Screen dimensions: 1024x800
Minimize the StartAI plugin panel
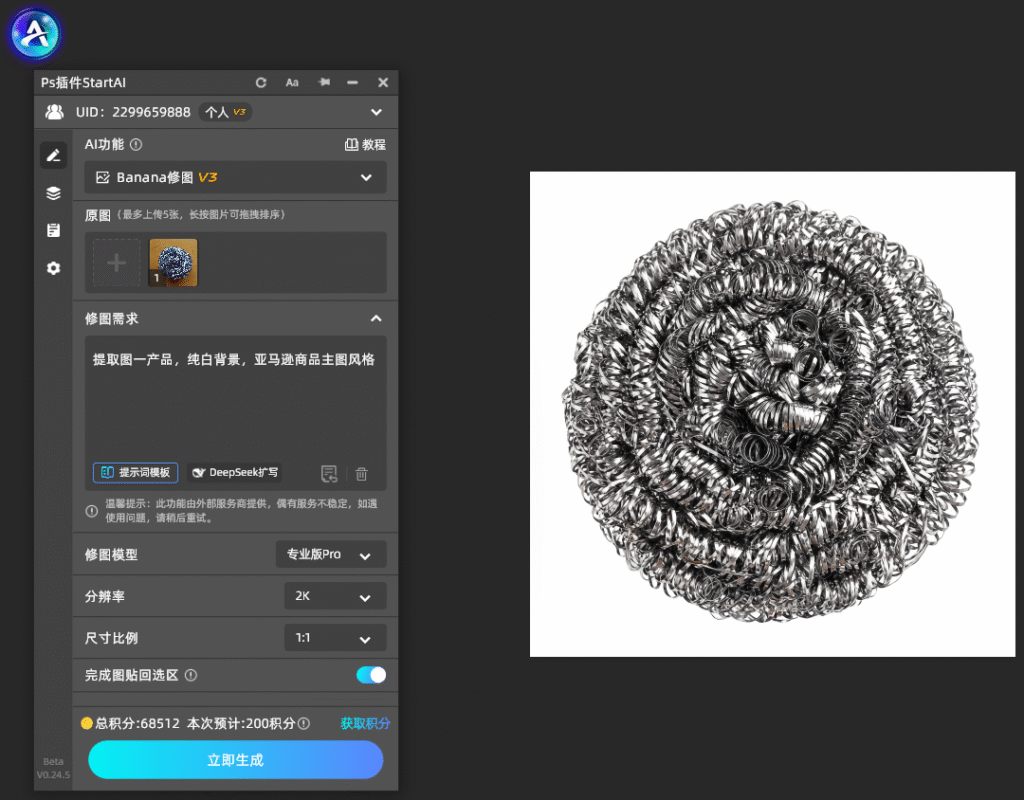[353, 82]
